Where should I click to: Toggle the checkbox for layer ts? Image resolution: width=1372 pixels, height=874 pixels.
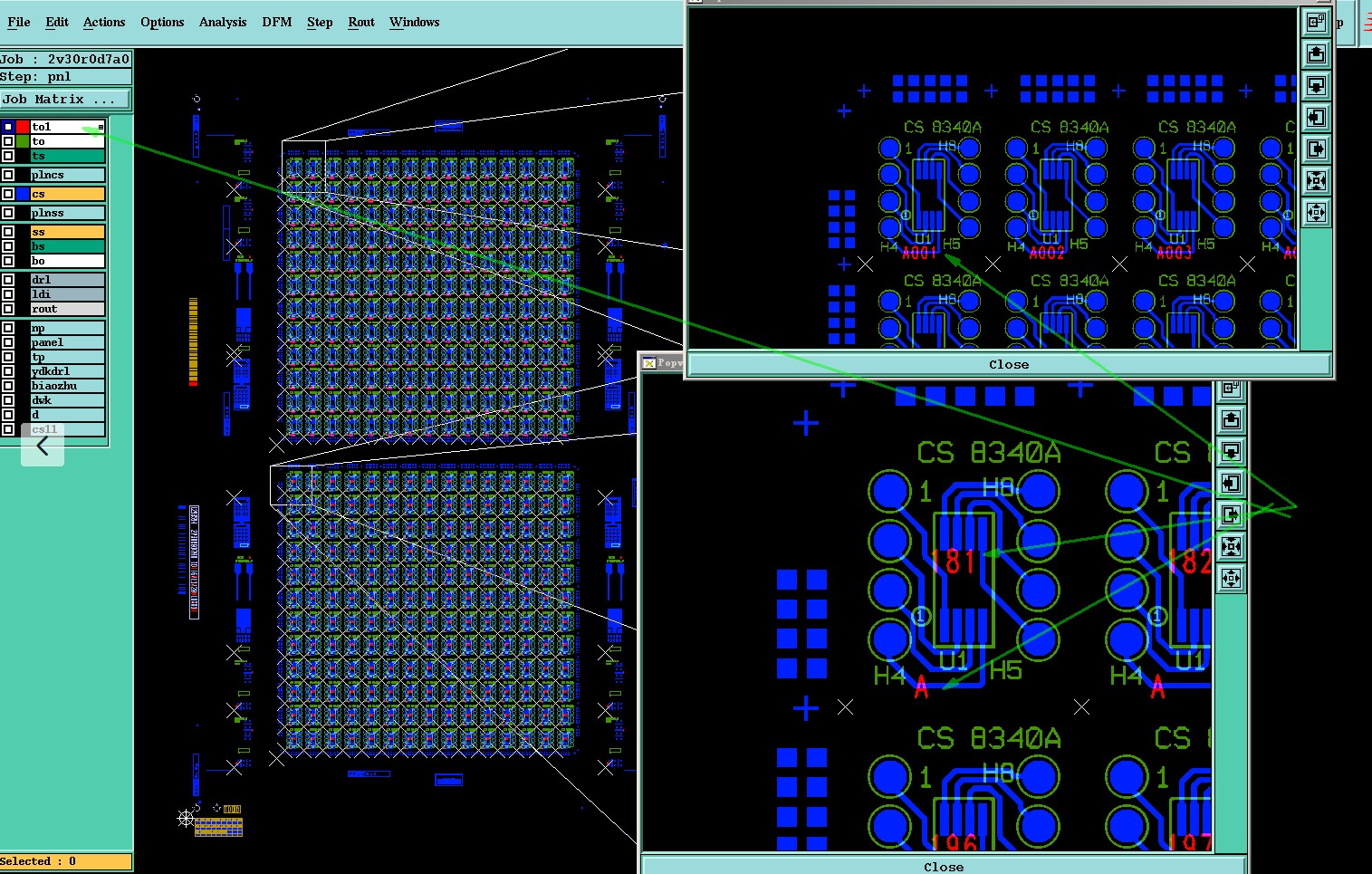[8, 156]
